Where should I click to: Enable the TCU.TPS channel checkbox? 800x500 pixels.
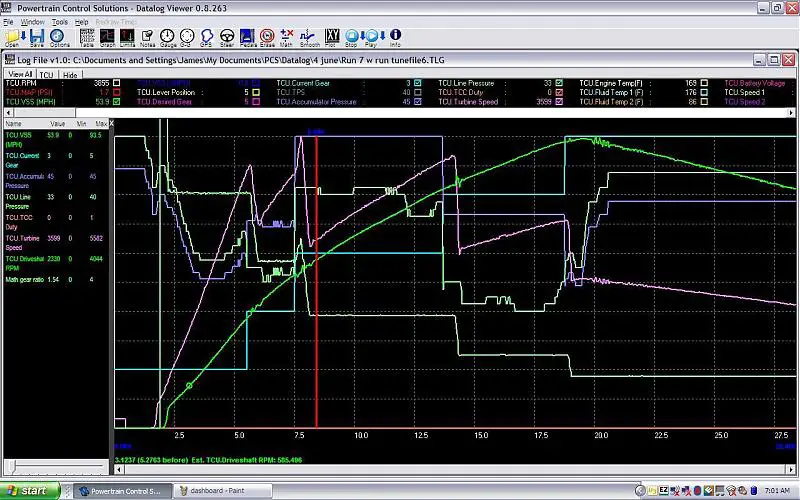[418, 92]
